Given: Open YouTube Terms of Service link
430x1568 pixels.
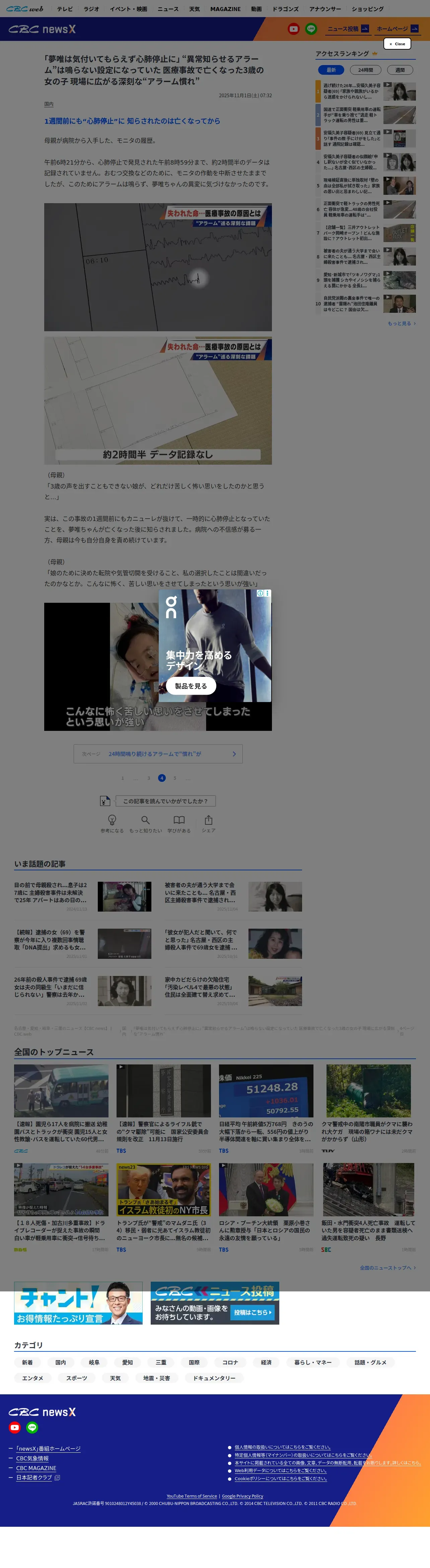Looking at the screenshot, I should pos(192,1496).
